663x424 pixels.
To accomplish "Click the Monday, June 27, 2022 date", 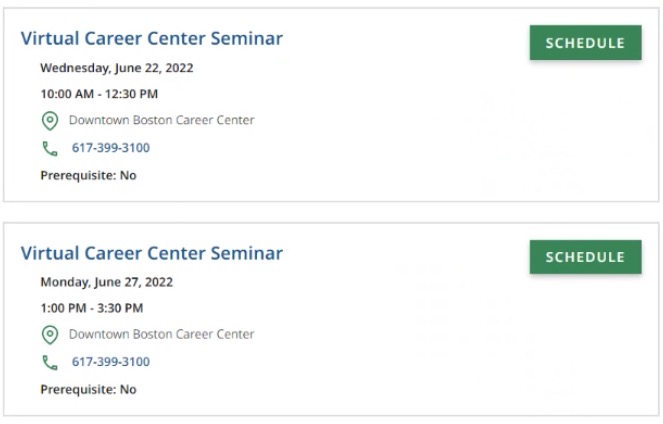I will (x=106, y=282).
